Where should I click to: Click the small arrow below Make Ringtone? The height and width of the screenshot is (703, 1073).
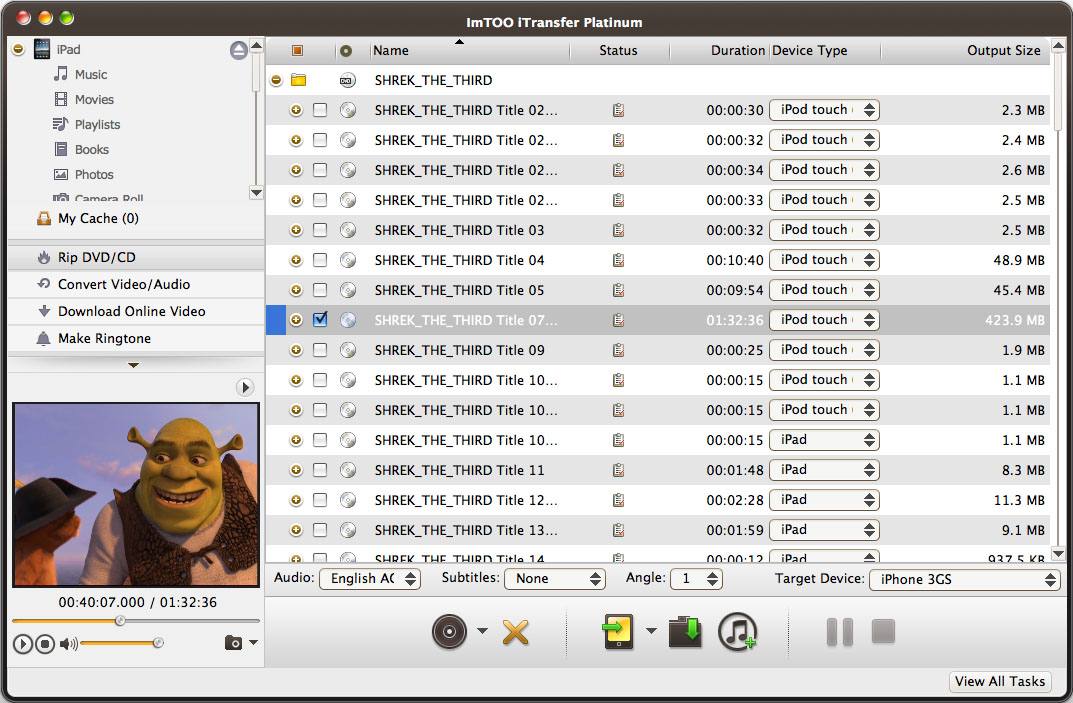(x=133, y=365)
